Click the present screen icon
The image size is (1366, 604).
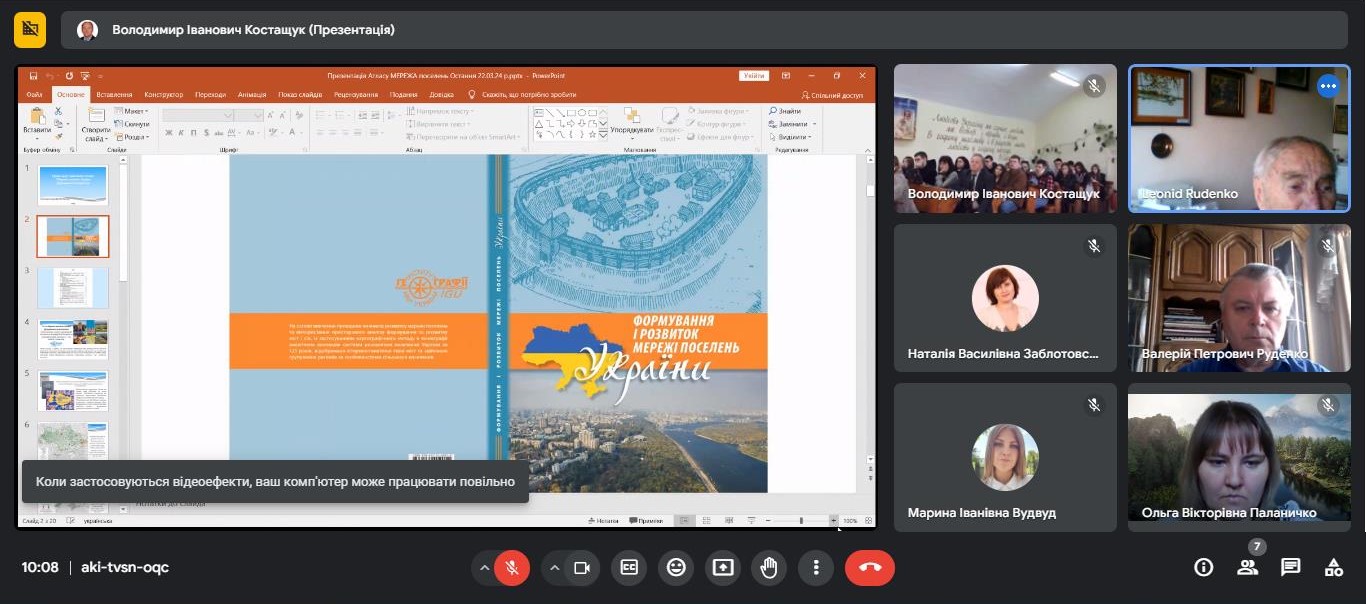(723, 568)
